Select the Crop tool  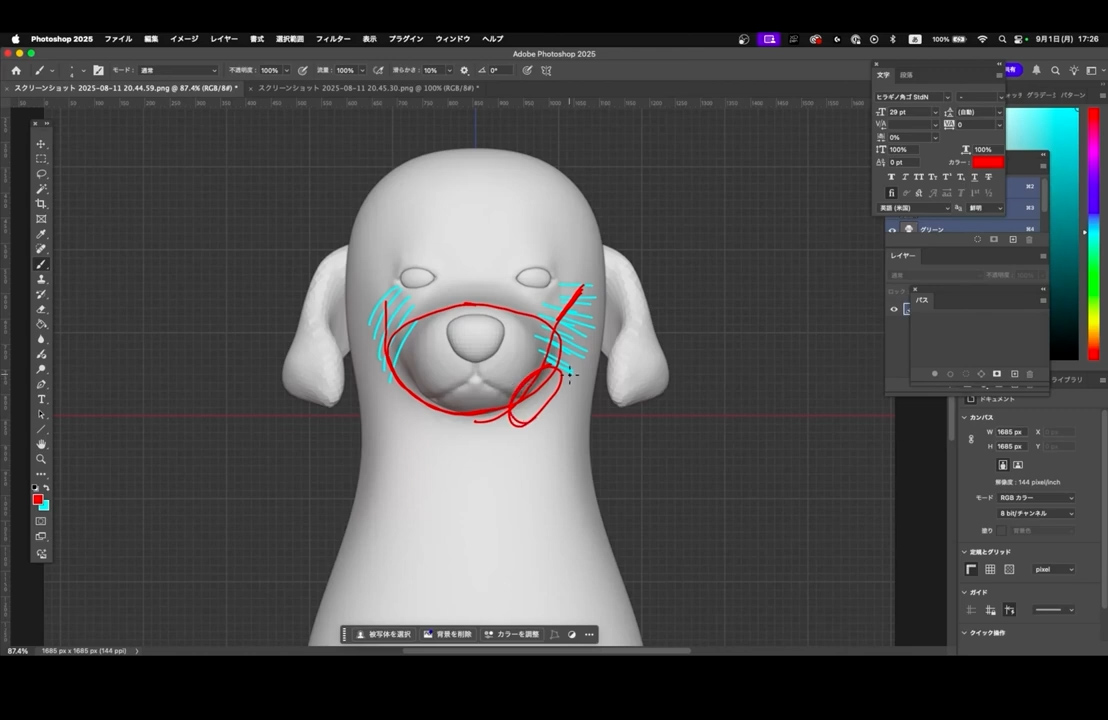tap(41, 204)
